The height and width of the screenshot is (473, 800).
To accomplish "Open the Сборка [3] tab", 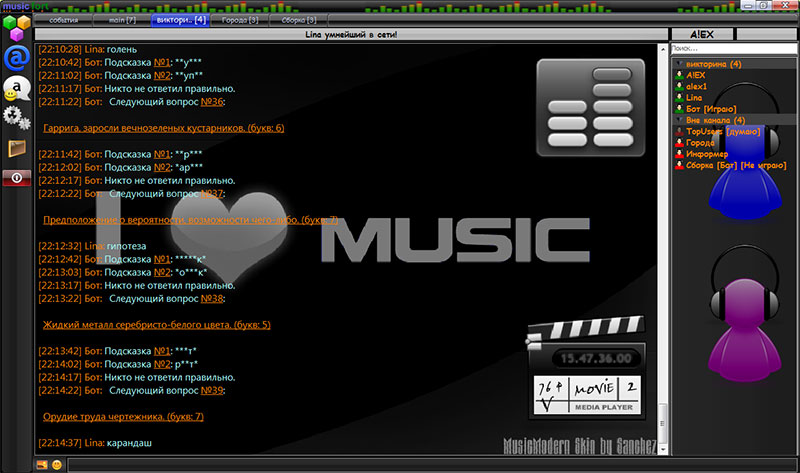I will pos(297,19).
